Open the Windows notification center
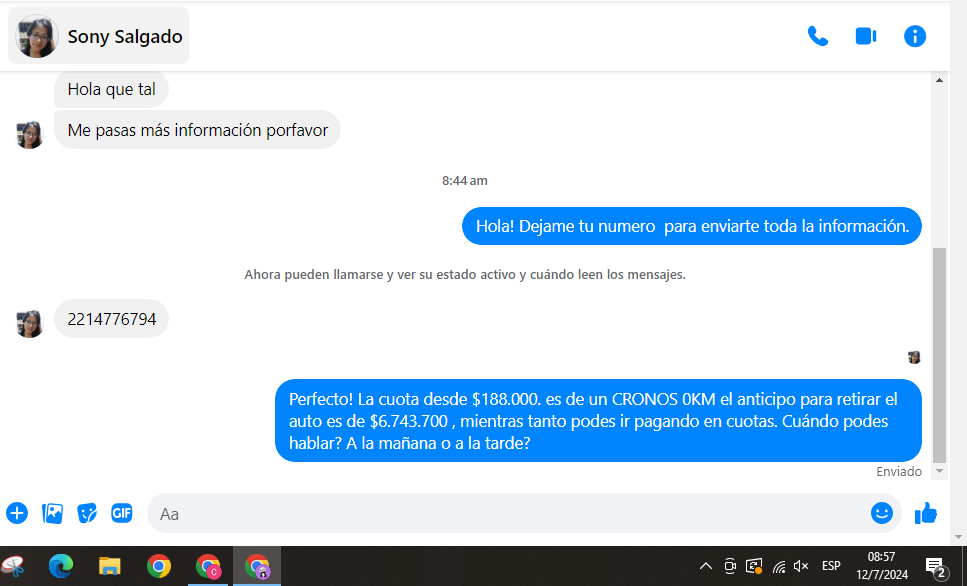This screenshot has width=967, height=586. pyautogui.click(x=936, y=567)
